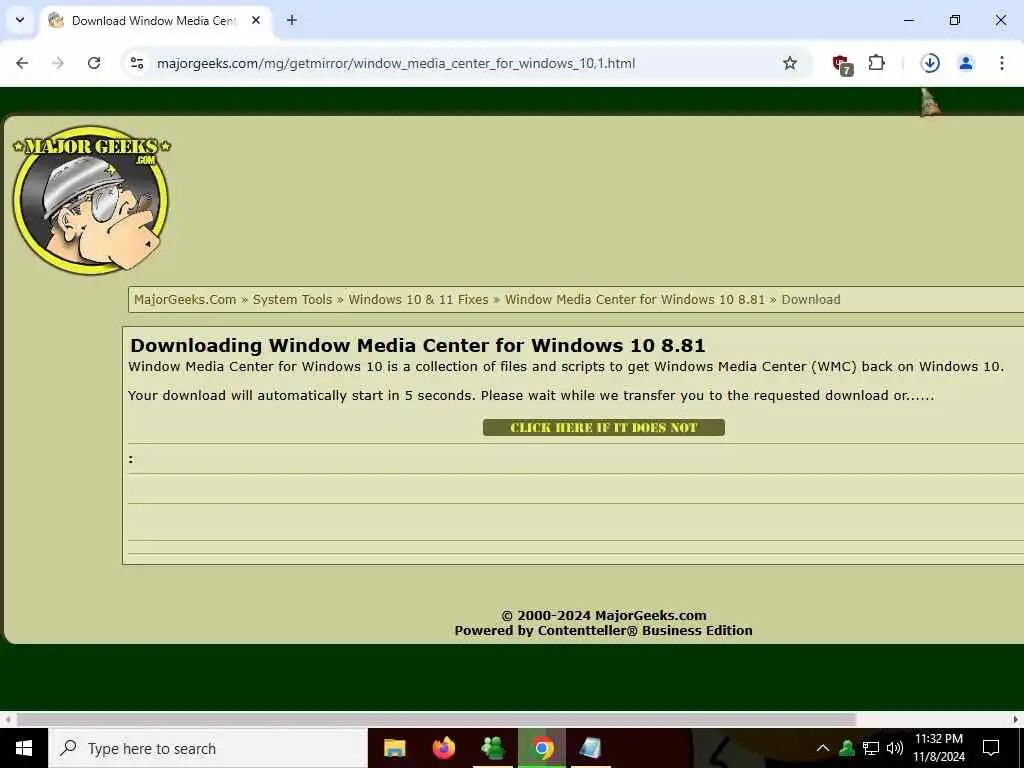This screenshot has height=768, width=1024.
Task: Click the forward navigation arrow
Action: 58,63
